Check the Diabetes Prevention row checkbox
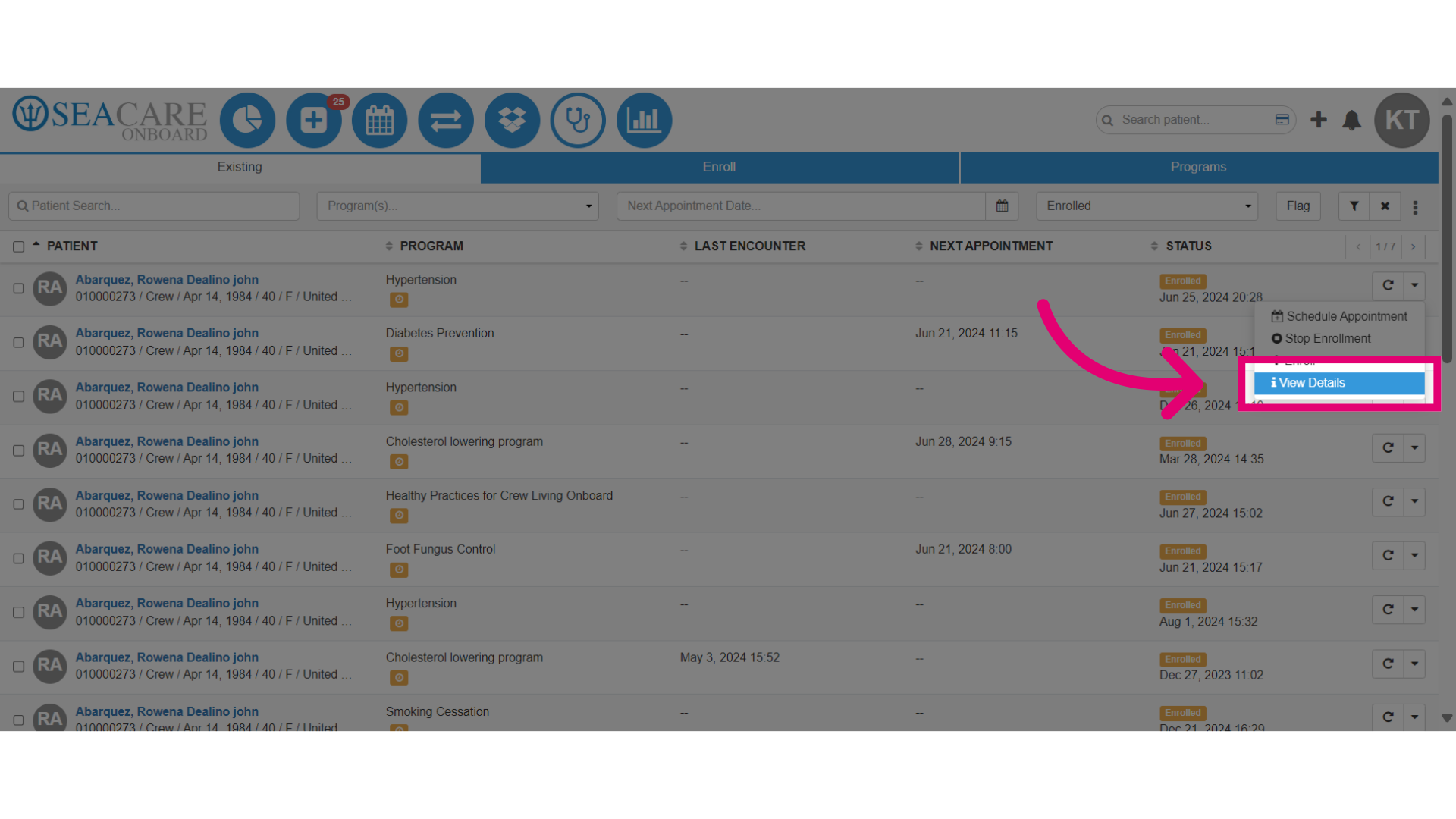The height and width of the screenshot is (819, 1456). (x=18, y=343)
